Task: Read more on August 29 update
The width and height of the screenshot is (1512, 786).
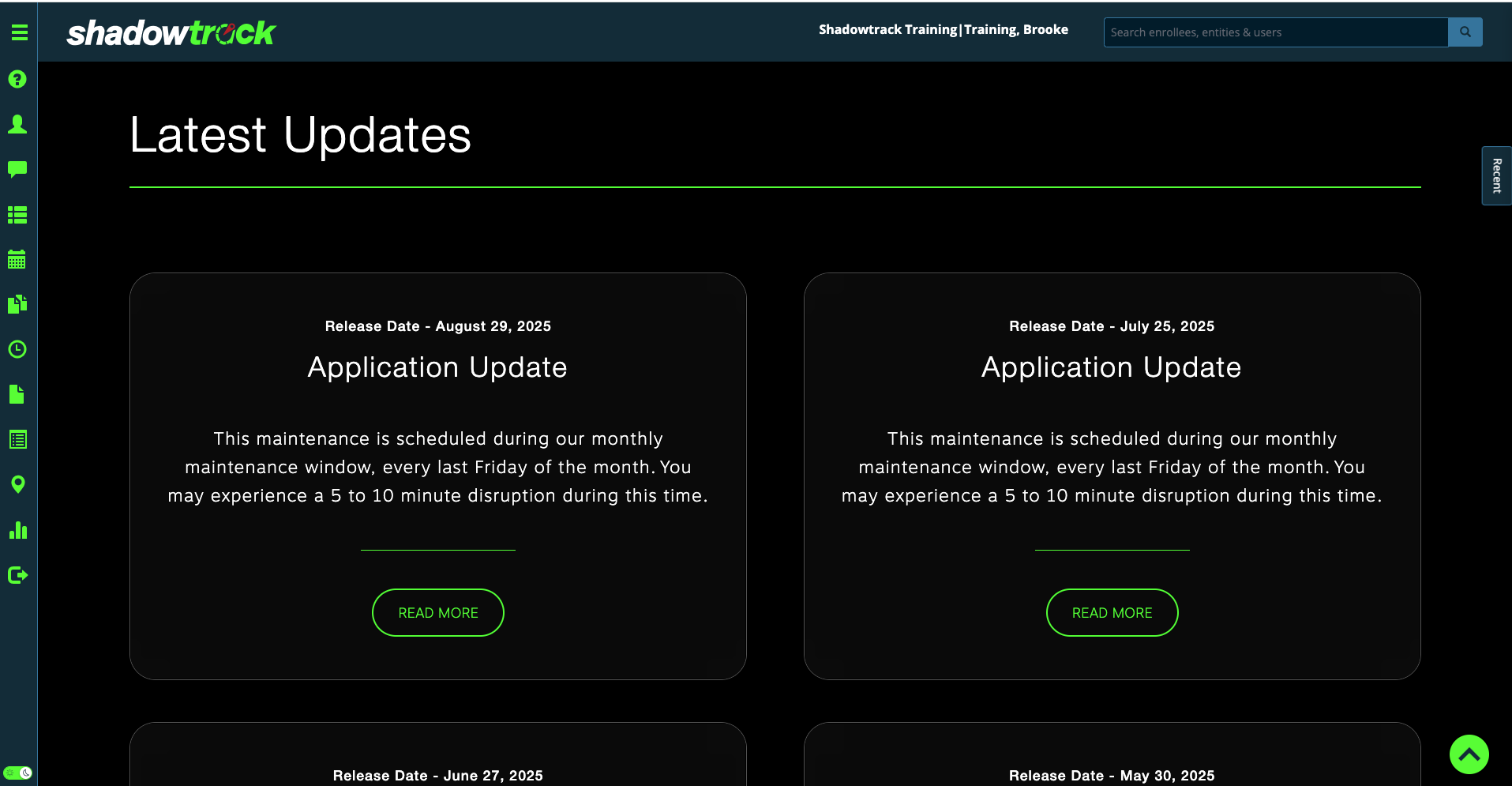Action: point(437,612)
